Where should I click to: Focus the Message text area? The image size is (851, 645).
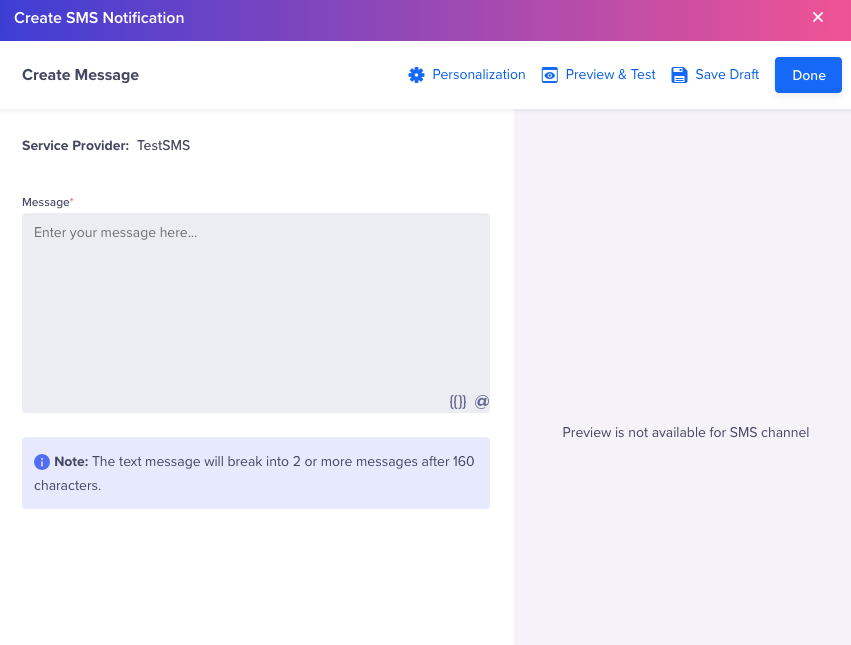256,313
